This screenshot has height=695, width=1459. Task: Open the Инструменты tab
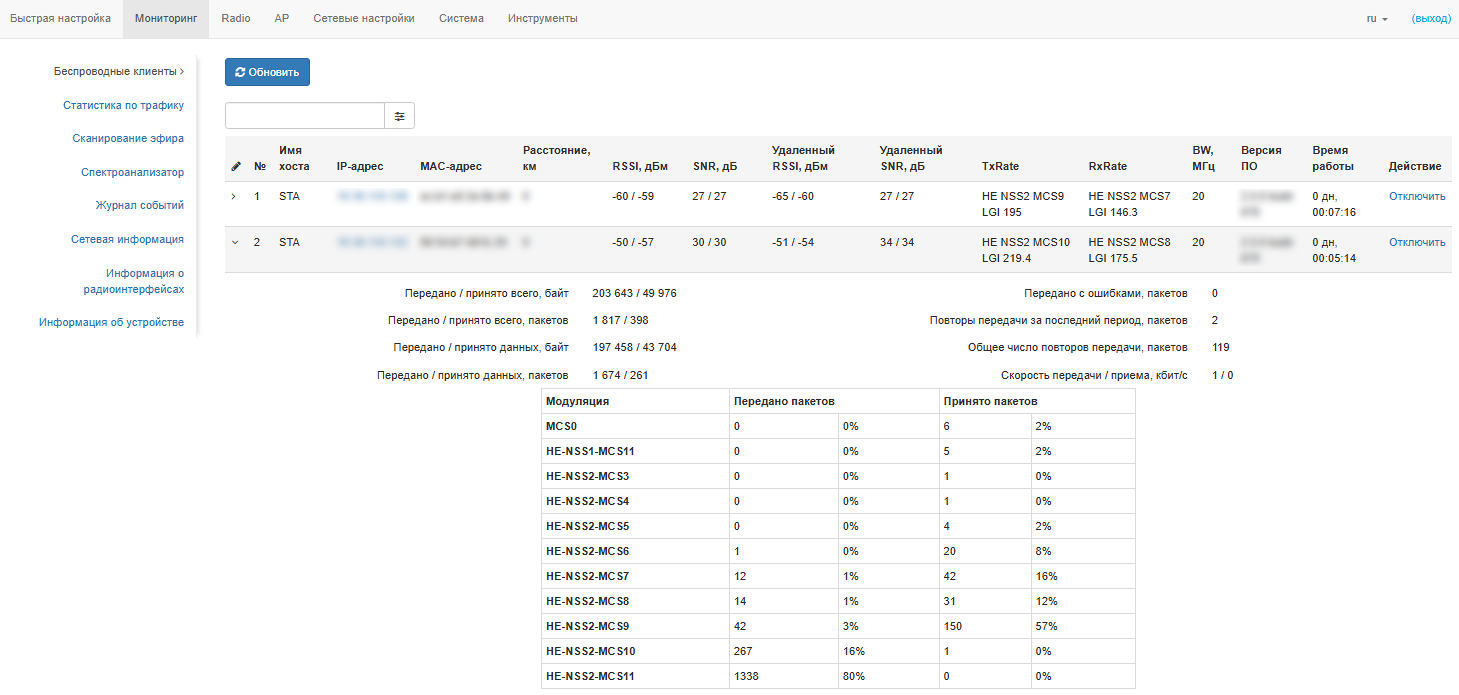[543, 19]
